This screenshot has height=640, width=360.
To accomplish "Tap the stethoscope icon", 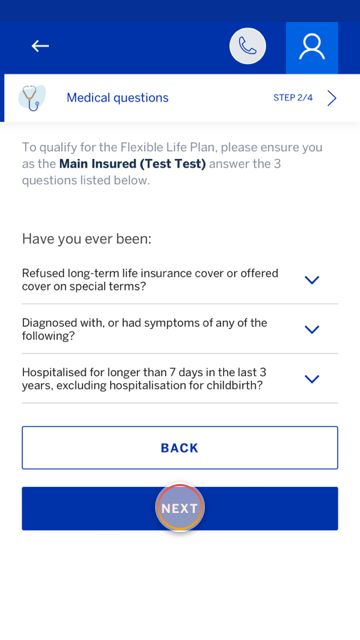I will [32, 98].
